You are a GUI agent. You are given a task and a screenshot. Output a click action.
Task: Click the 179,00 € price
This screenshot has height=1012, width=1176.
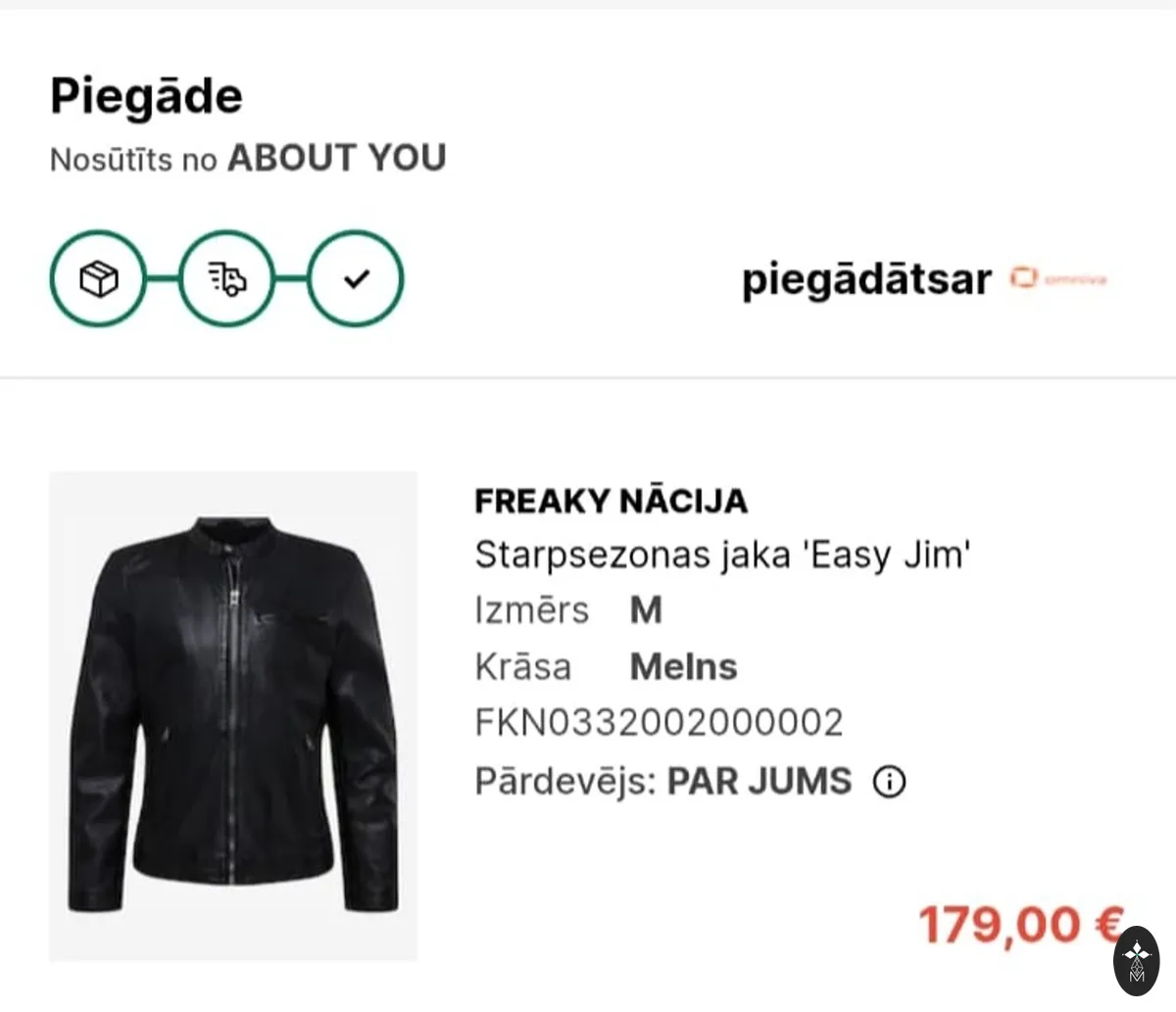pos(1020,924)
